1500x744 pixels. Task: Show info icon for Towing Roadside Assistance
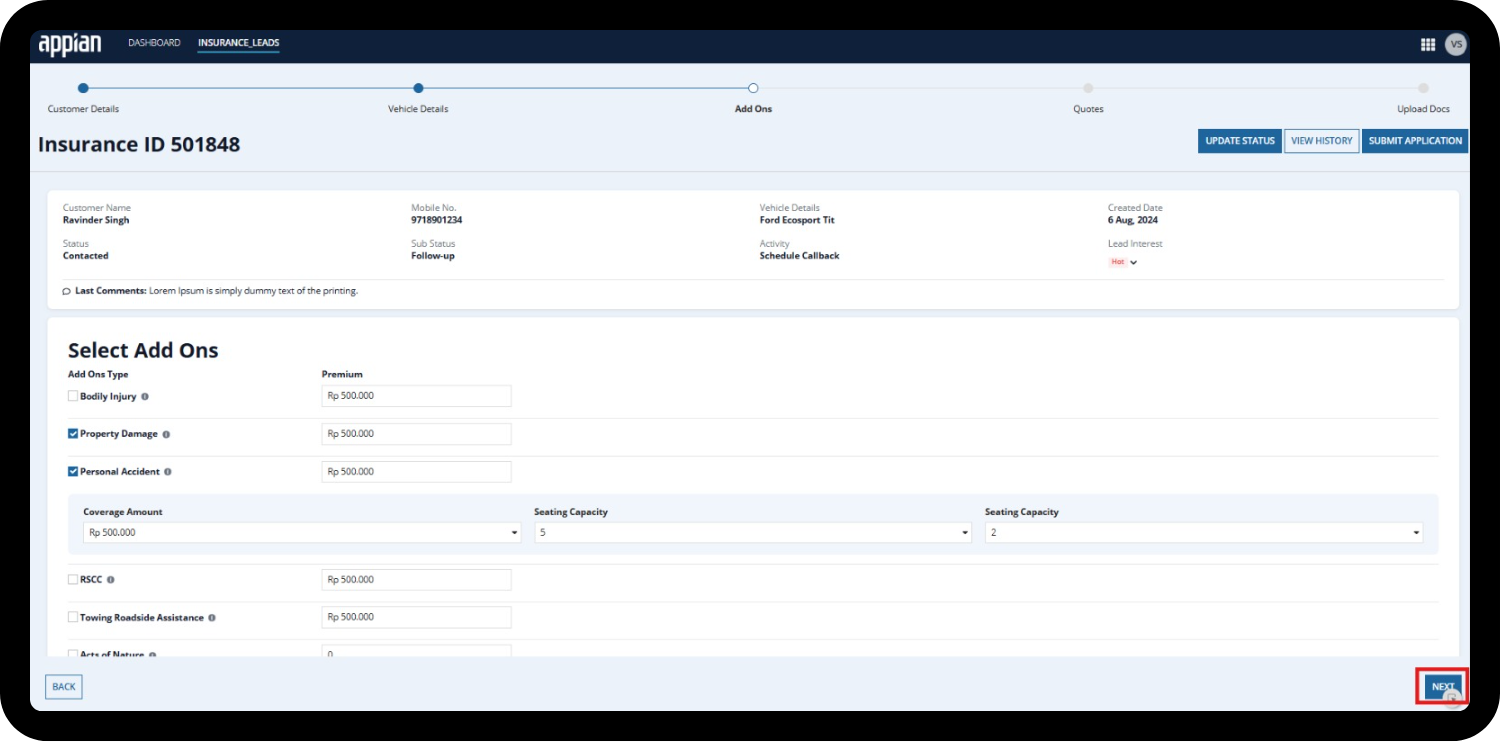211,618
